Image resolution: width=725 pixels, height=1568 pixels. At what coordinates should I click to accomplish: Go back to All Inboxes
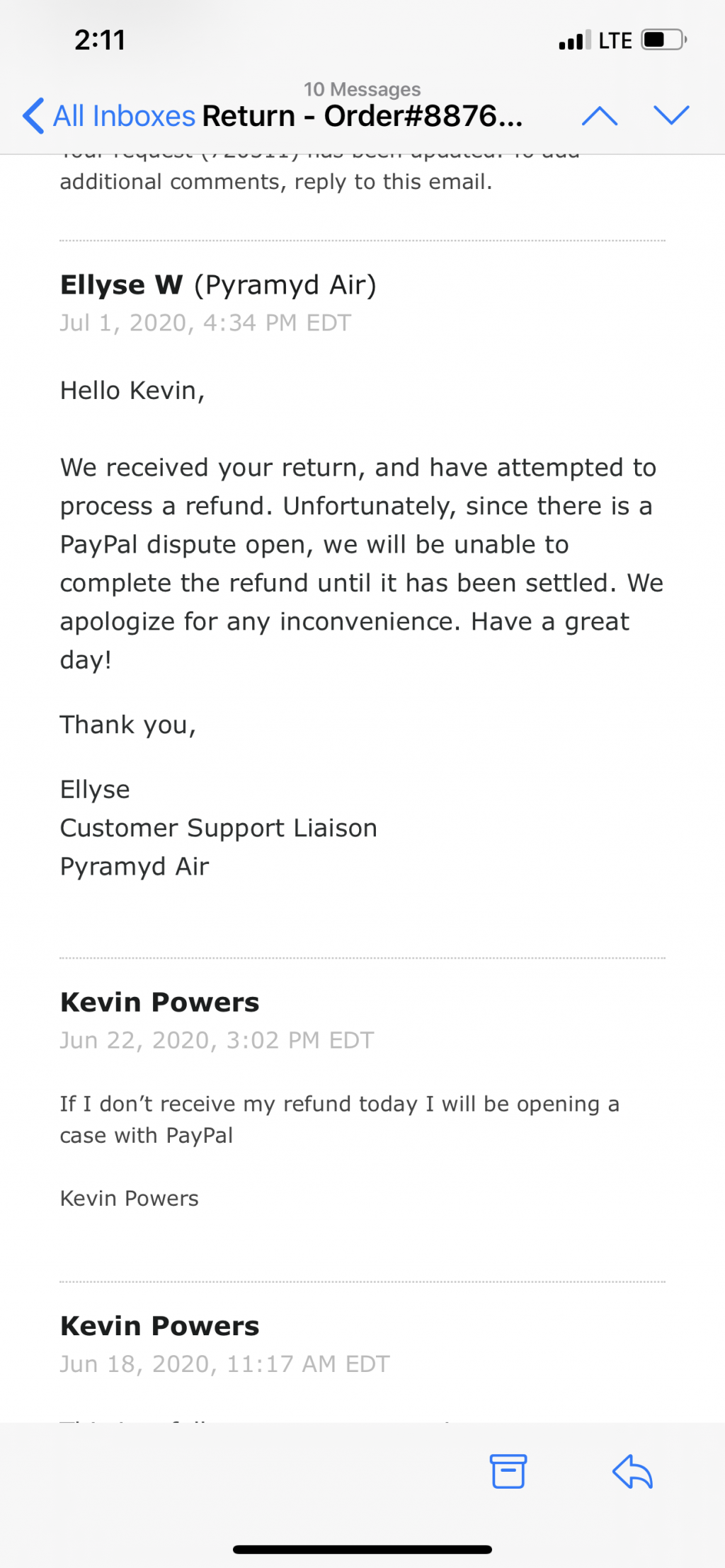coord(110,116)
